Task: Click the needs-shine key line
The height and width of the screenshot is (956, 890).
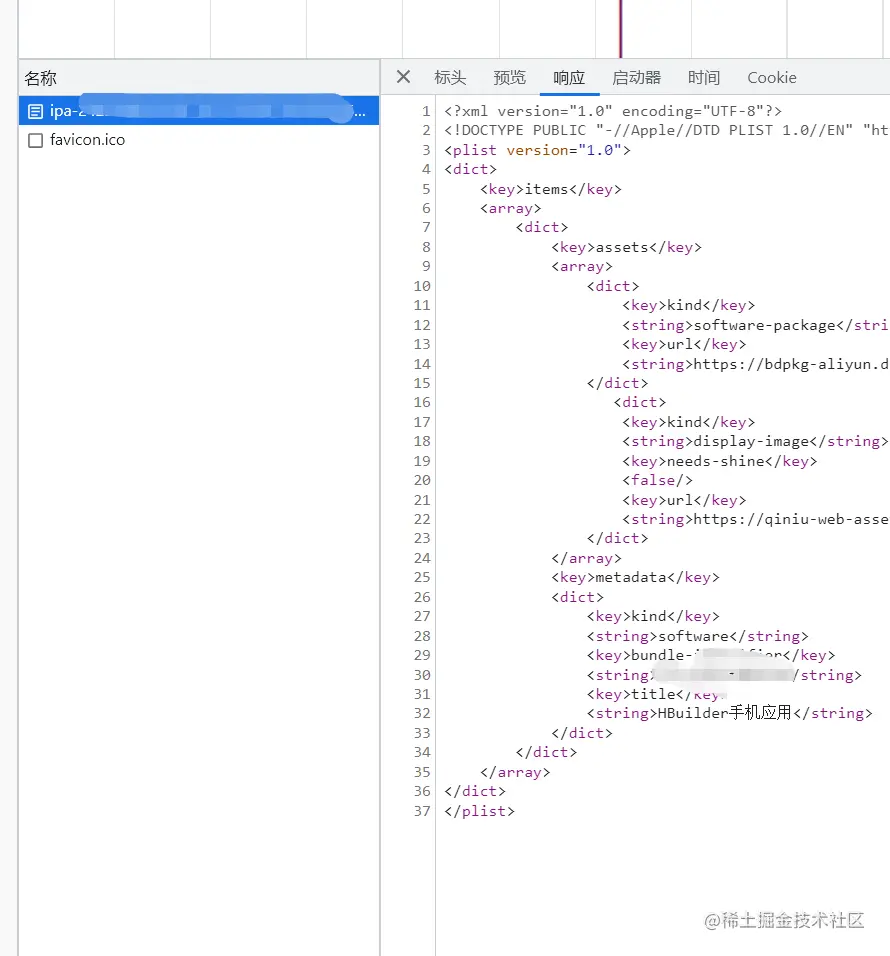Action: point(719,461)
